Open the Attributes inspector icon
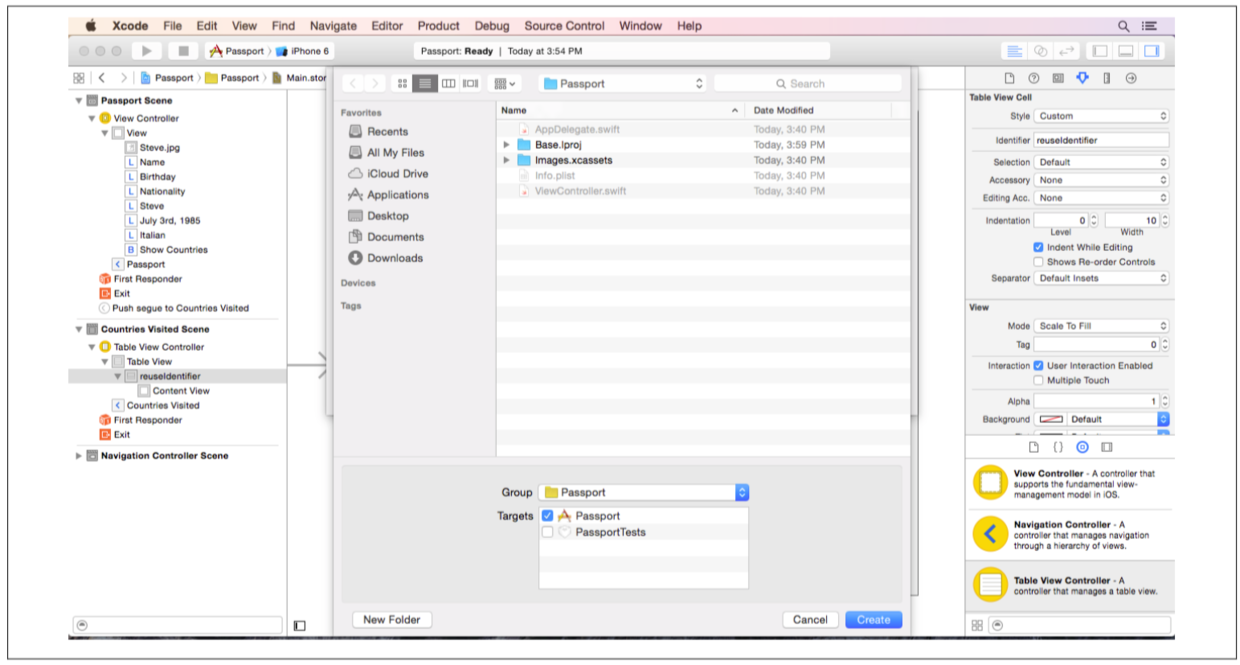 1082,78
